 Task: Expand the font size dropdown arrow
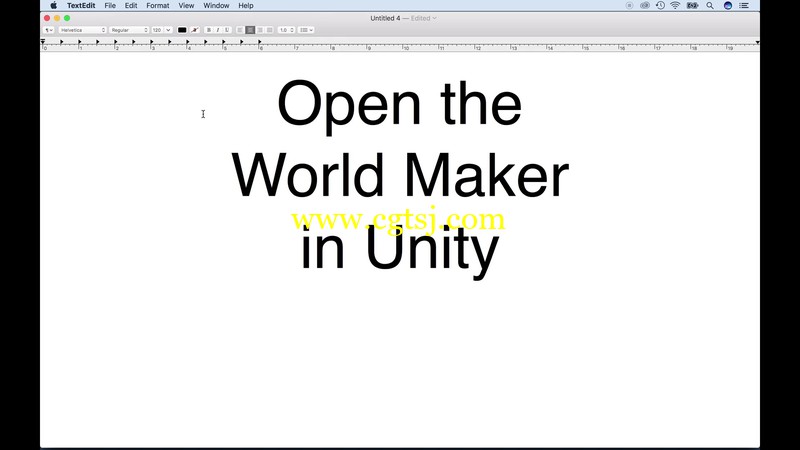[x=168, y=30]
